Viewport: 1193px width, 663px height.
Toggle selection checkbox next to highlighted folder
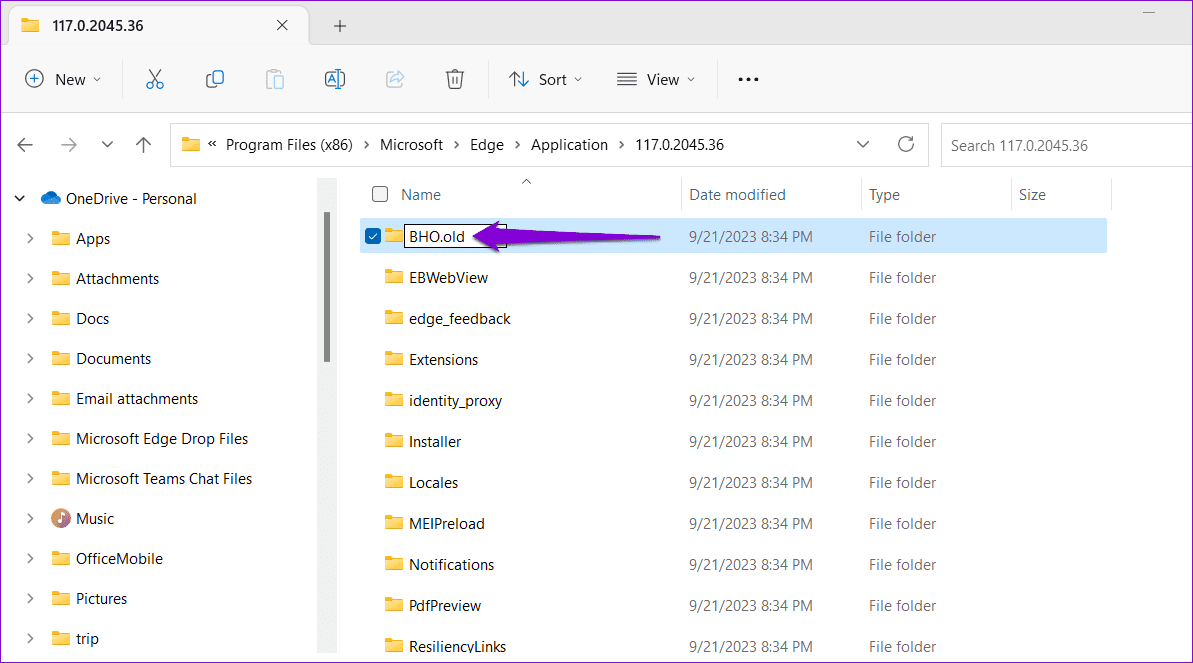point(372,236)
